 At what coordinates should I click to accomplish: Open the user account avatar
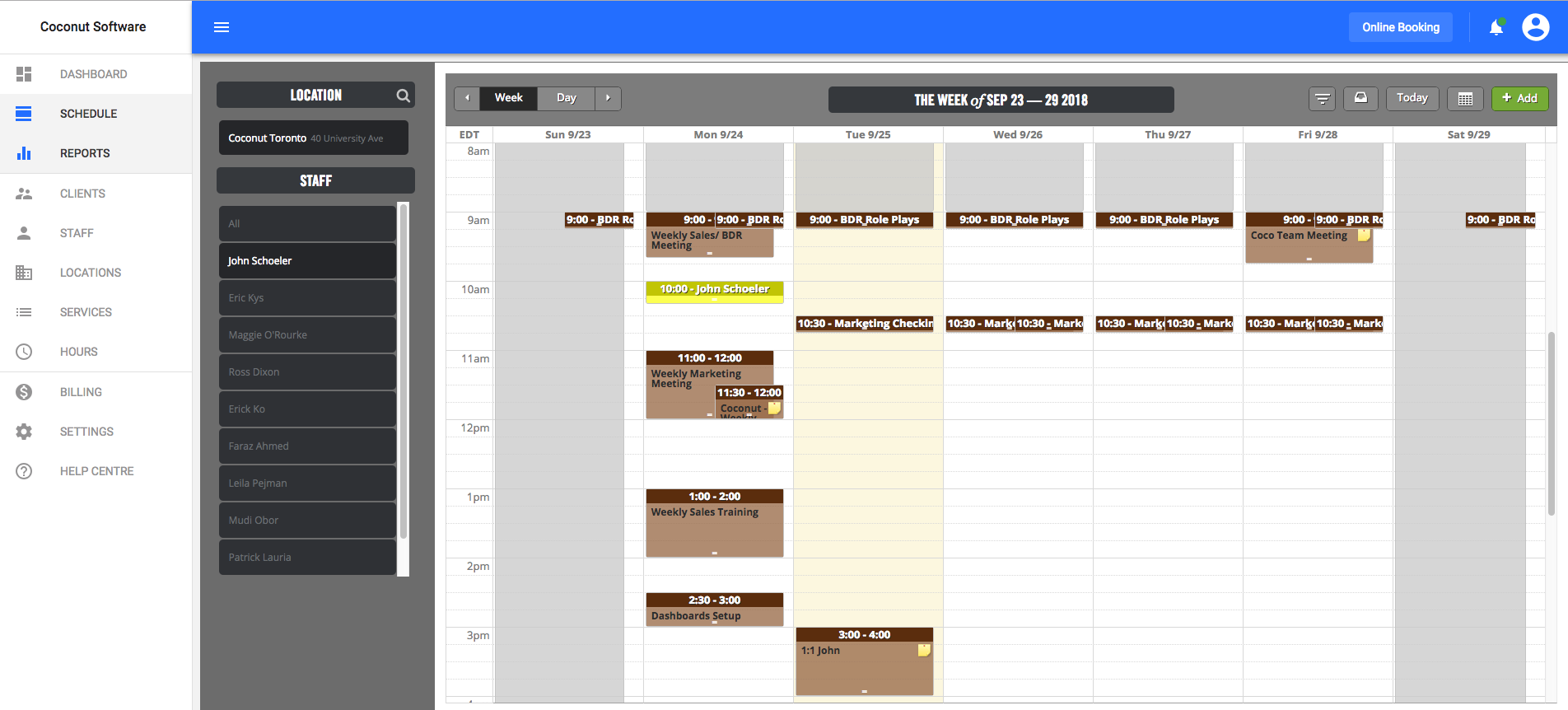1535,27
